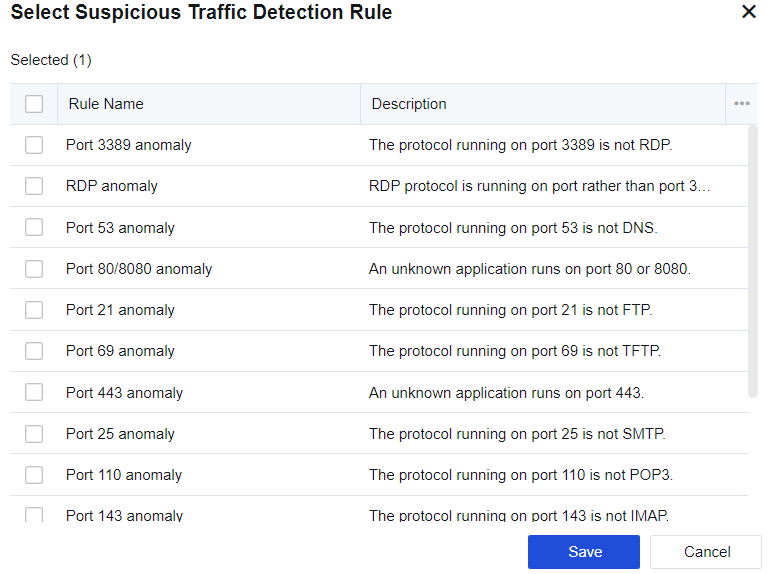Click the Description column header

coord(409,104)
